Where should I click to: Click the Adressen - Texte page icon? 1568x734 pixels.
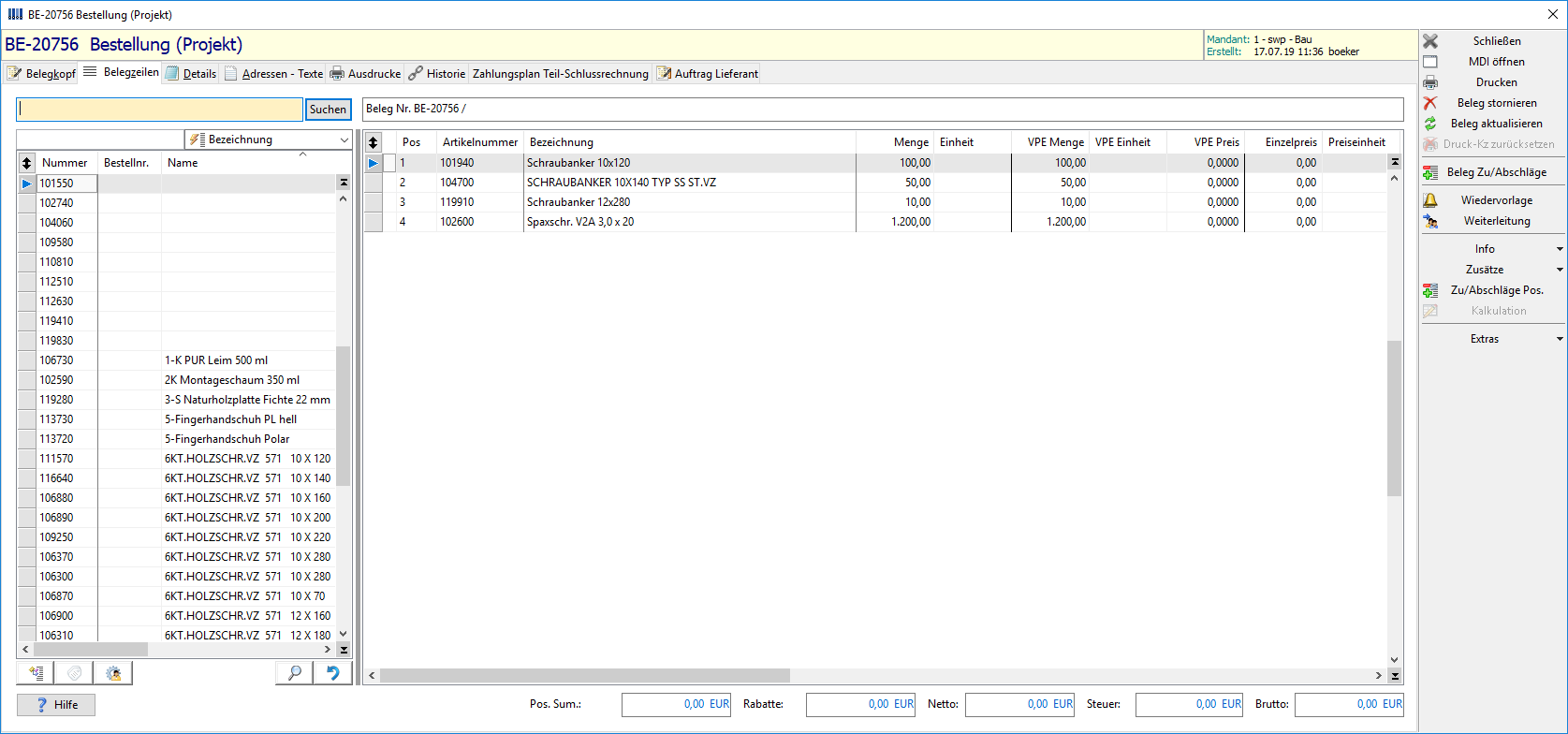(x=230, y=73)
